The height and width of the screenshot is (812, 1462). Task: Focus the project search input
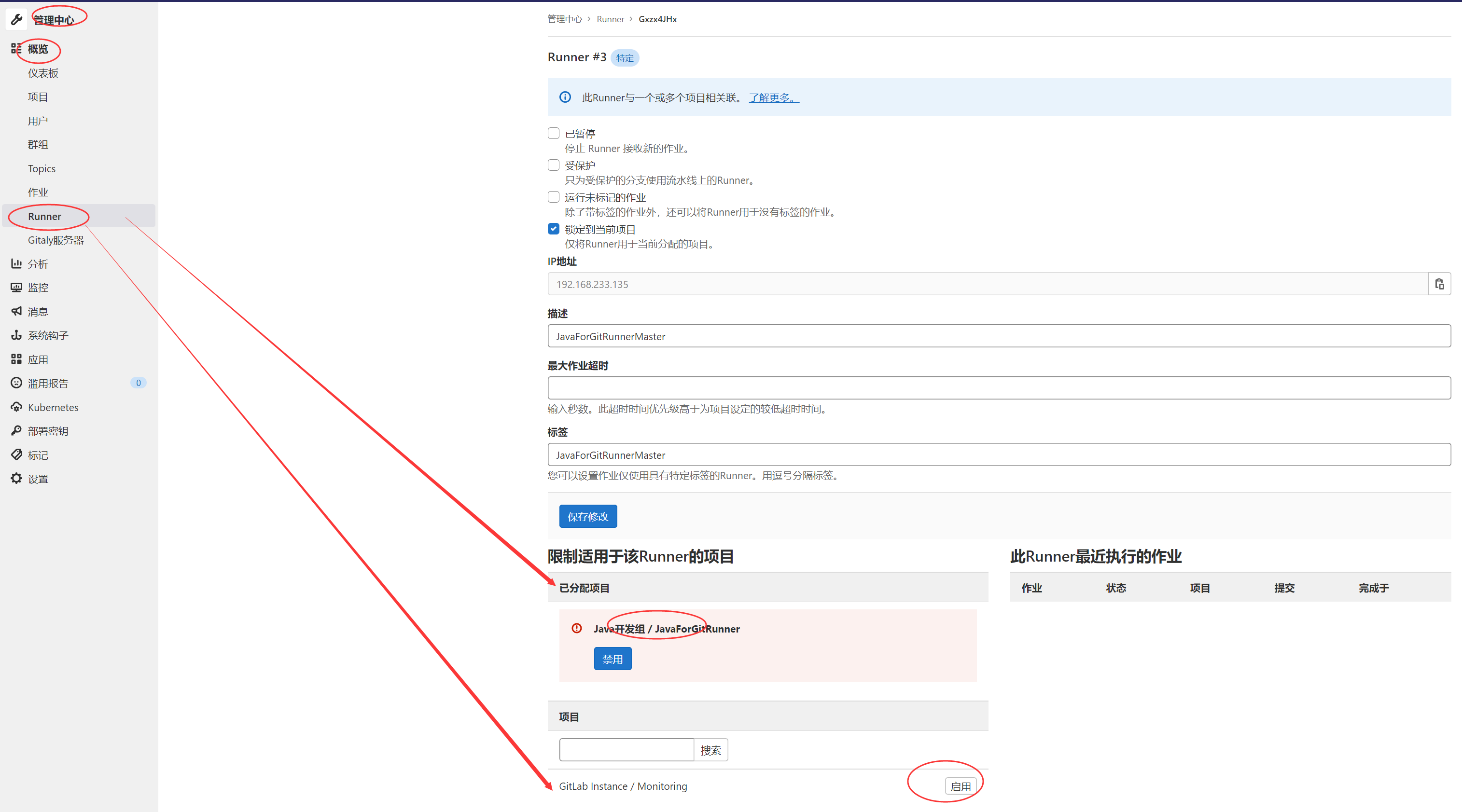(x=626, y=750)
